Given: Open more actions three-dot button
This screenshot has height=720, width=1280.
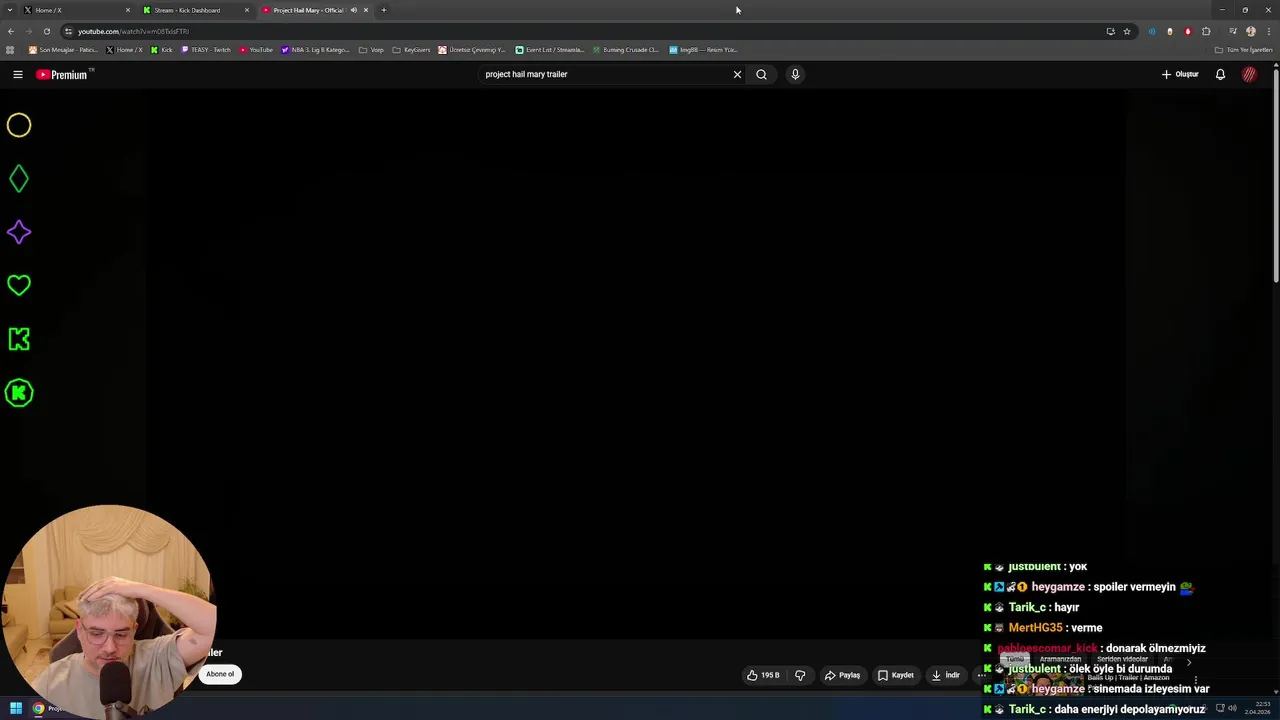Looking at the screenshot, I should pos(982,675).
